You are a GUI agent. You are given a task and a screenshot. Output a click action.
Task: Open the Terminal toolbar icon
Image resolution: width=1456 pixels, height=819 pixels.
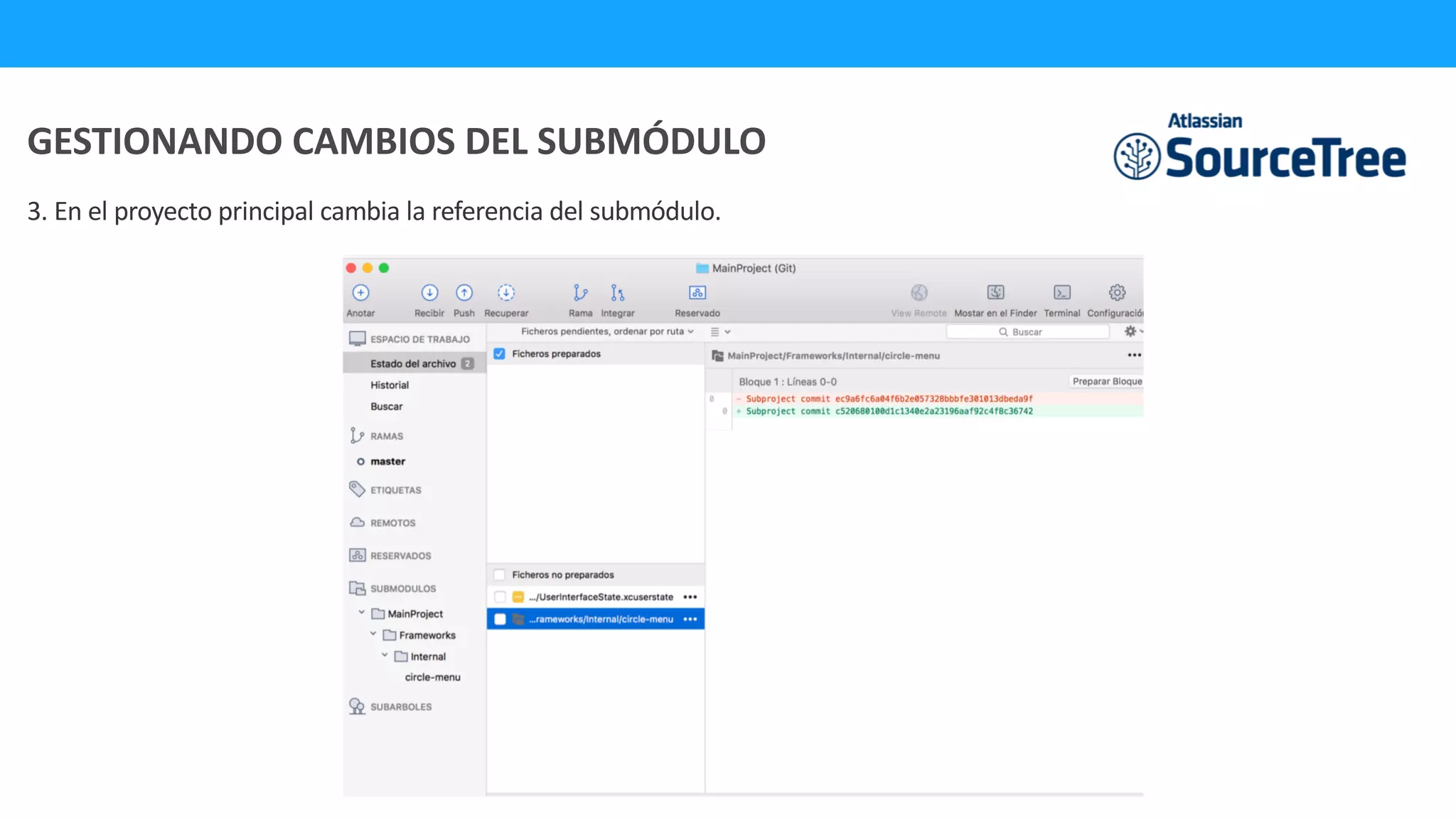point(1062,293)
